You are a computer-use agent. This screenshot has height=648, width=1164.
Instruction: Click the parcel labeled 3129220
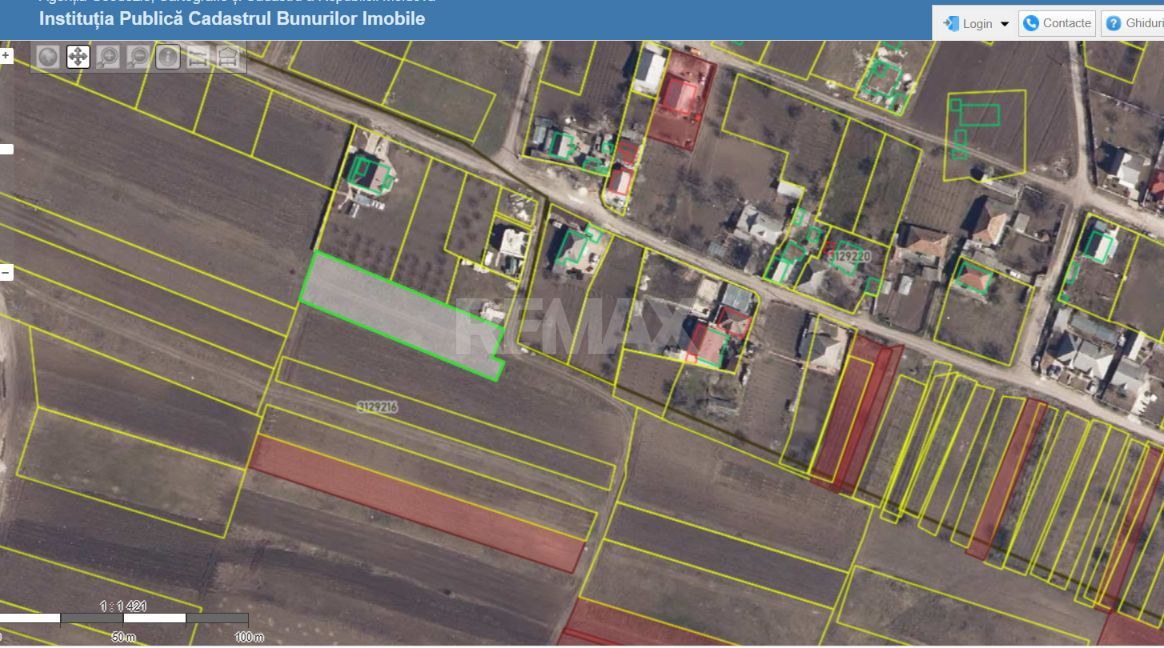(x=849, y=256)
